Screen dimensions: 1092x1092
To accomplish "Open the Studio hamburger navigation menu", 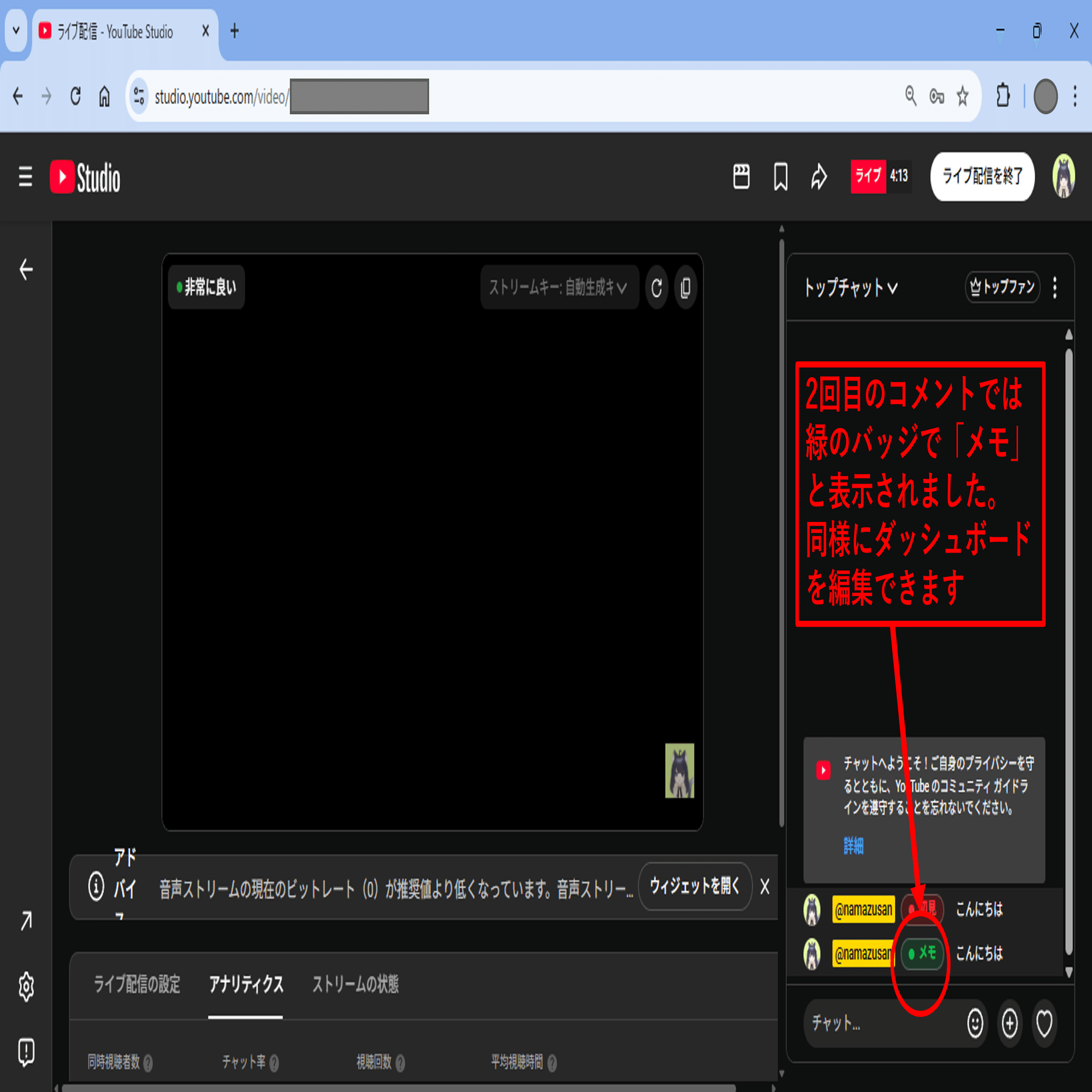I will pyautogui.click(x=25, y=176).
